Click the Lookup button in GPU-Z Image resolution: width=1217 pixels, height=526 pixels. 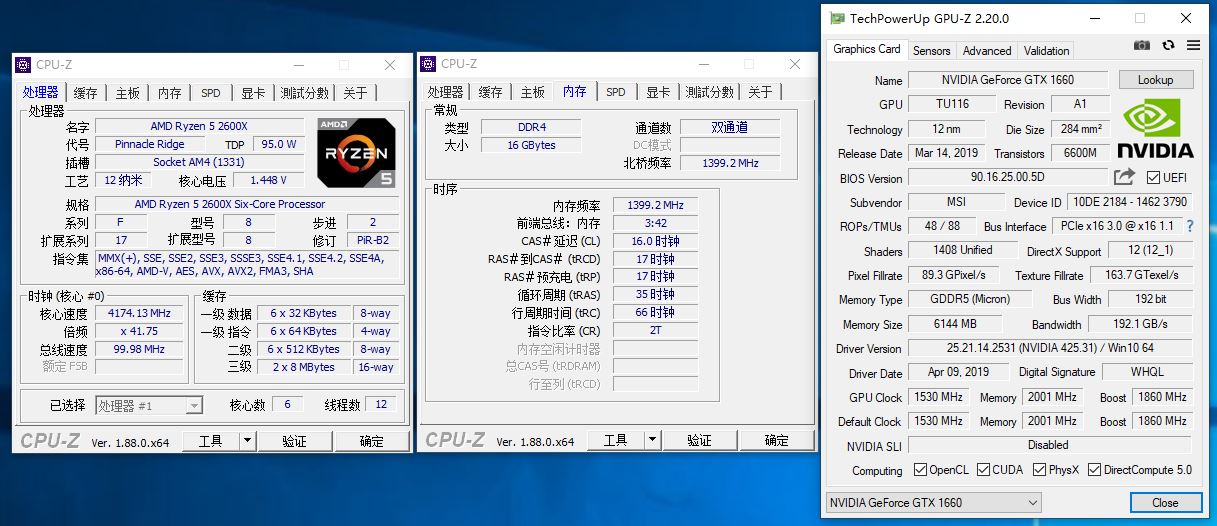[x=1155, y=80]
